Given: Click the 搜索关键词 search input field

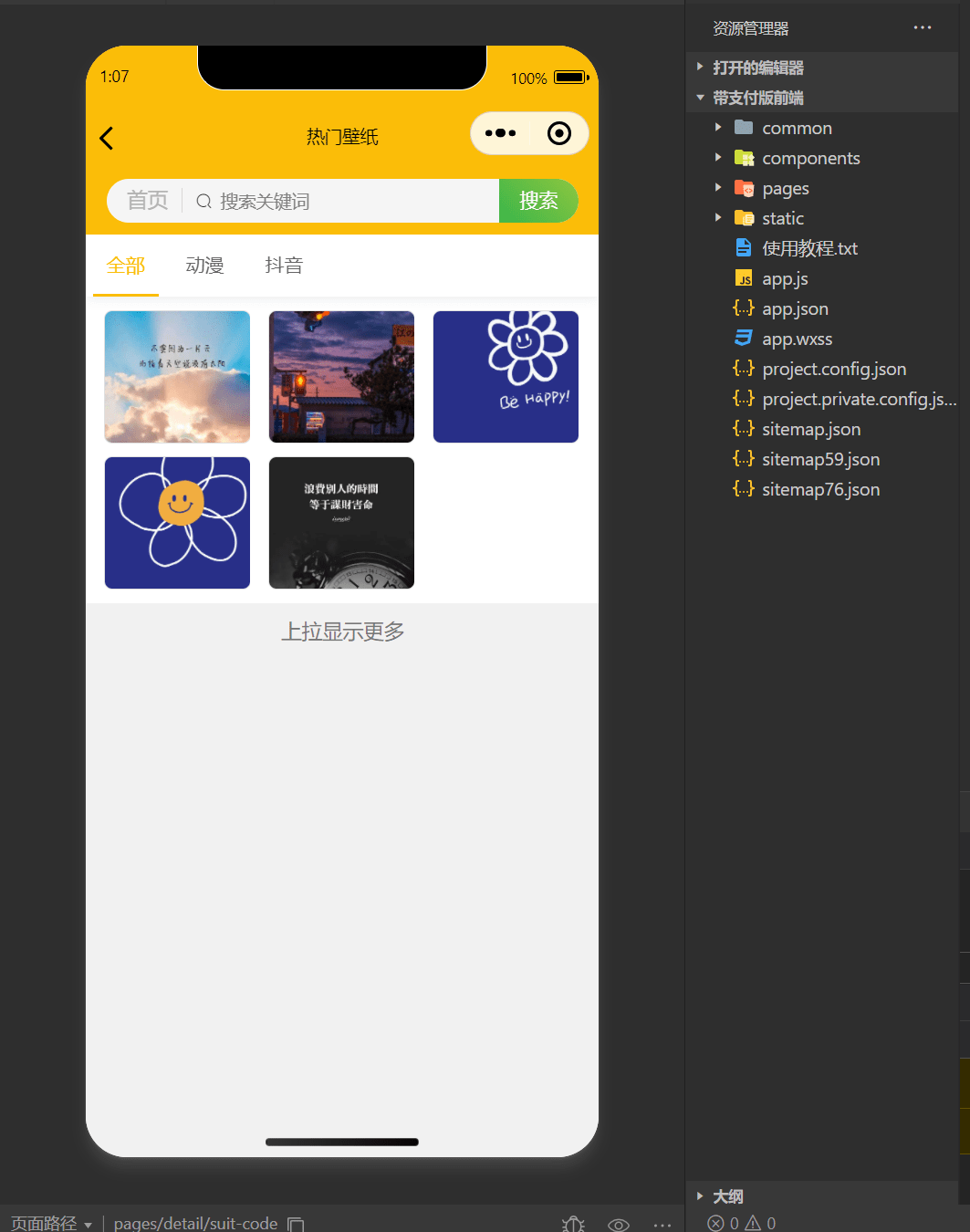Looking at the screenshot, I should click(x=342, y=201).
